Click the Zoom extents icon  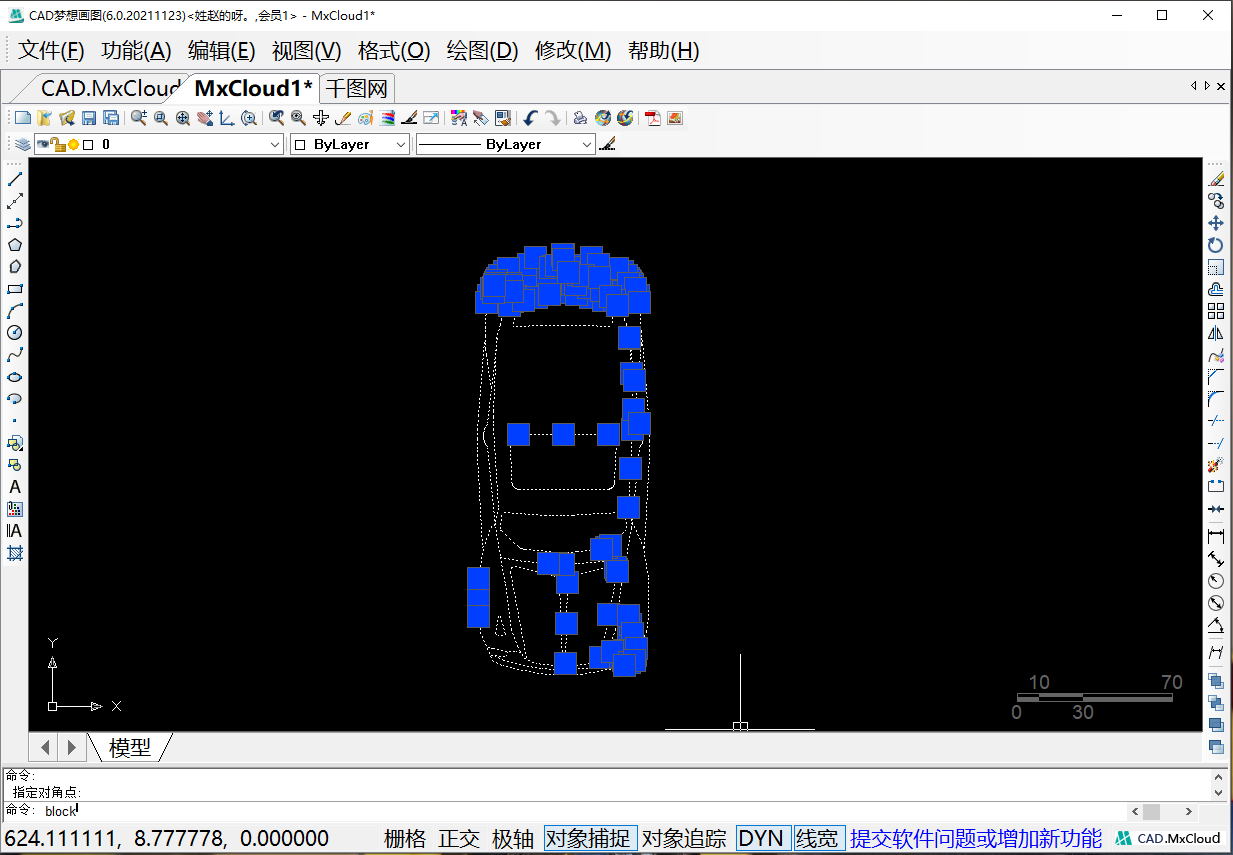[x=183, y=118]
